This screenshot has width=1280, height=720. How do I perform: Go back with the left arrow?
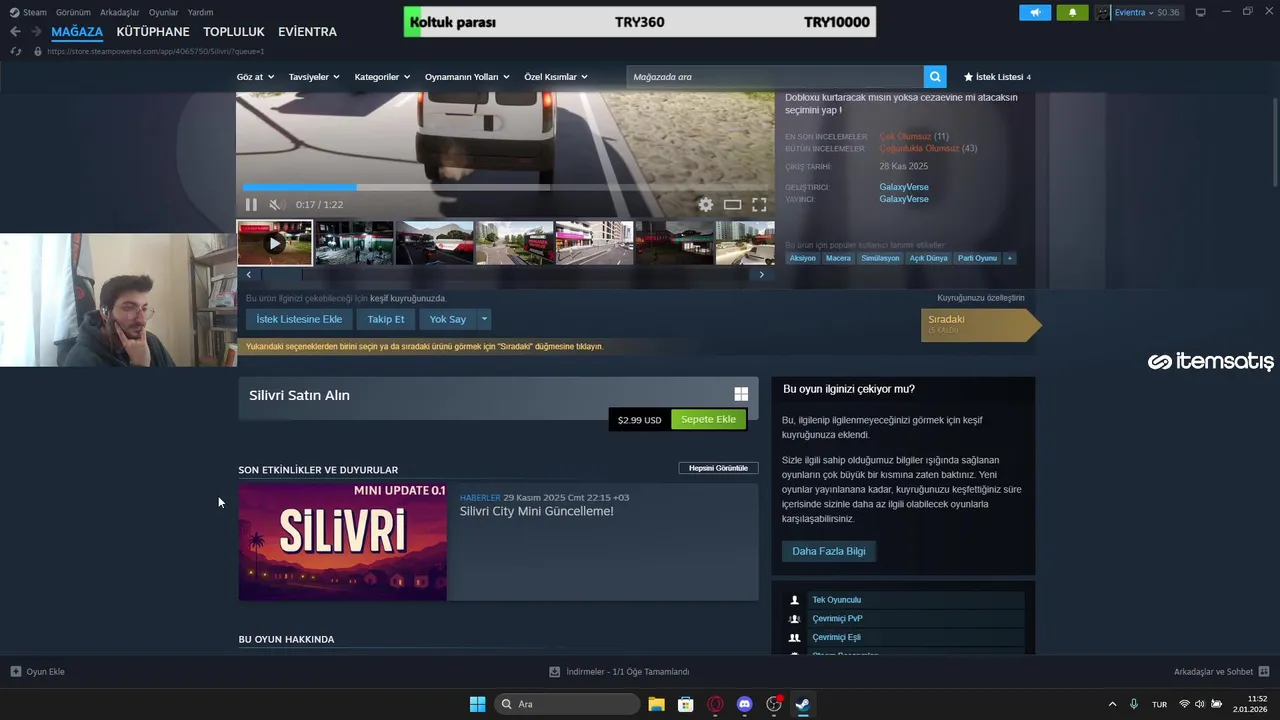coord(15,32)
